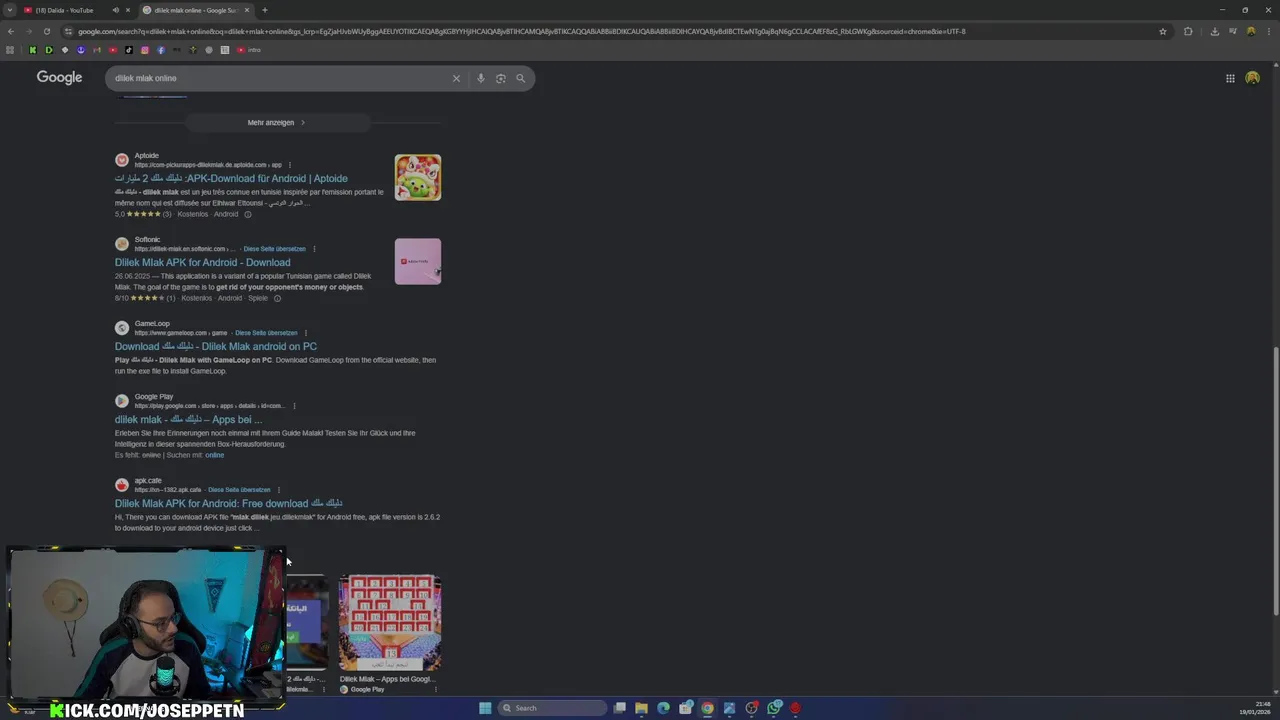1280x720 pixels.
Task: Expand results with 'Mehr anzeigen'
Action: coord(277,122)
